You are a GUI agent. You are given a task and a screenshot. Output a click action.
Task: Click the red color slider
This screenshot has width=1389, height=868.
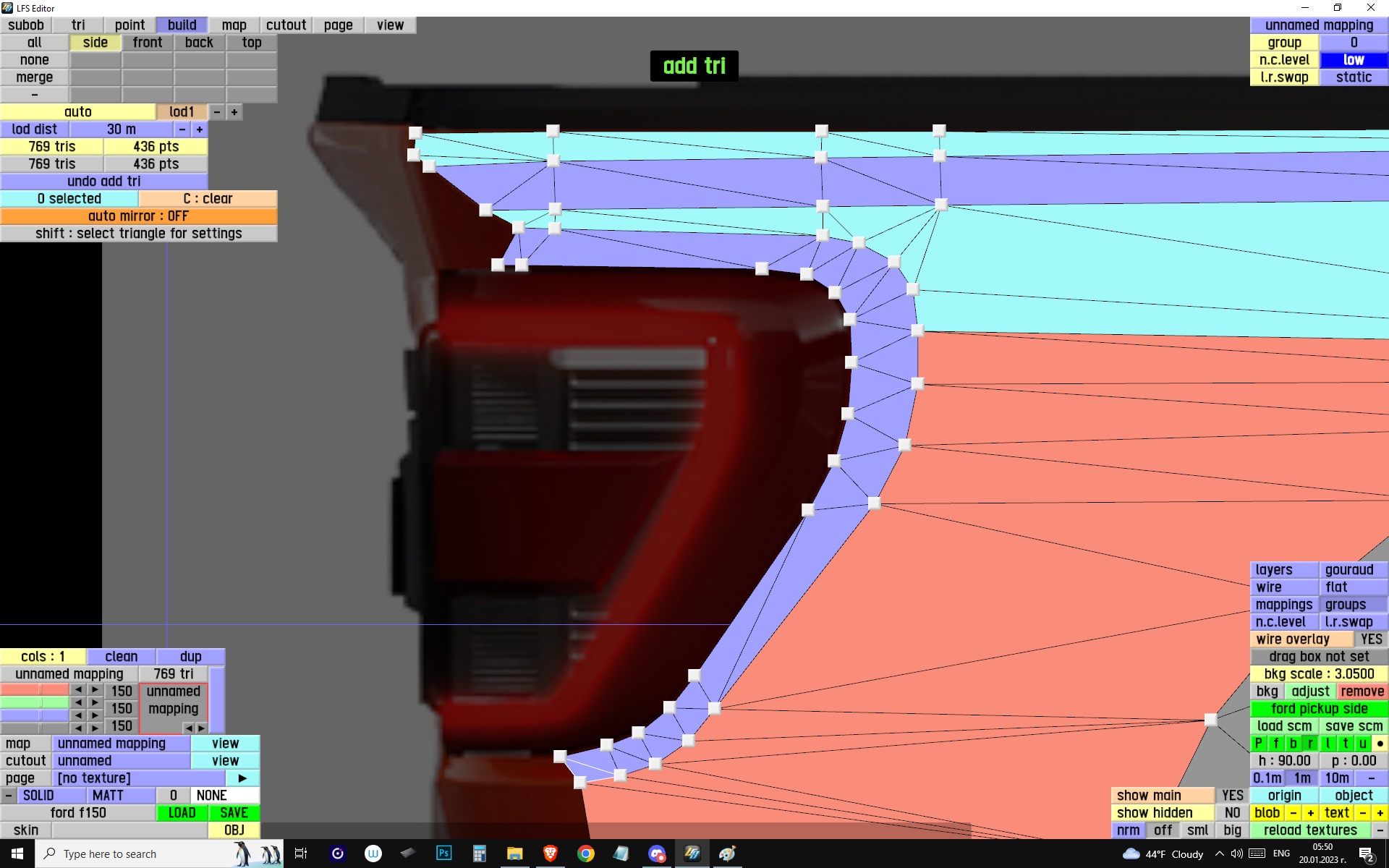click(x=34, y=690)
